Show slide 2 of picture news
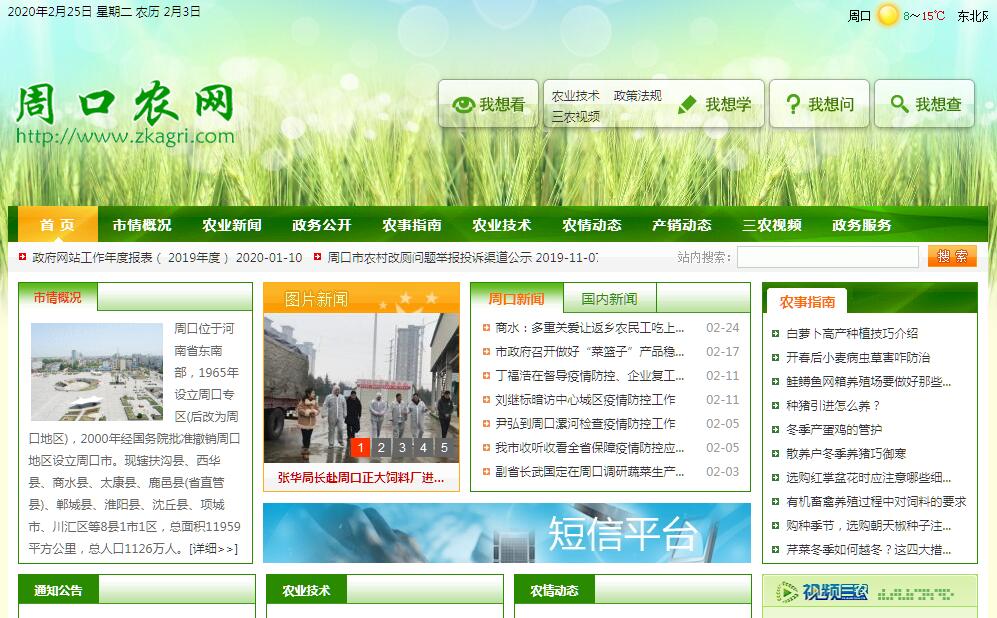This screenshot has height=618, width=997. [x=381, y=448]
